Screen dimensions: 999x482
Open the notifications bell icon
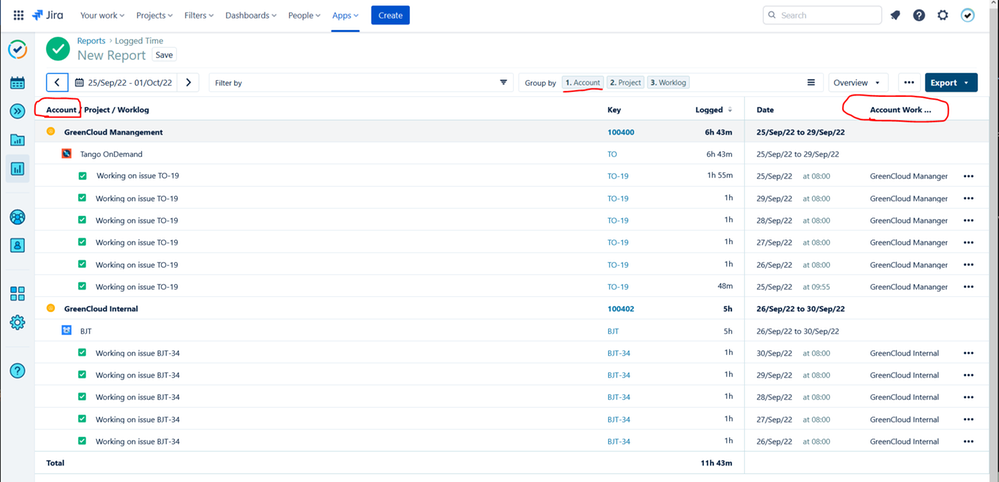point(895,15)
